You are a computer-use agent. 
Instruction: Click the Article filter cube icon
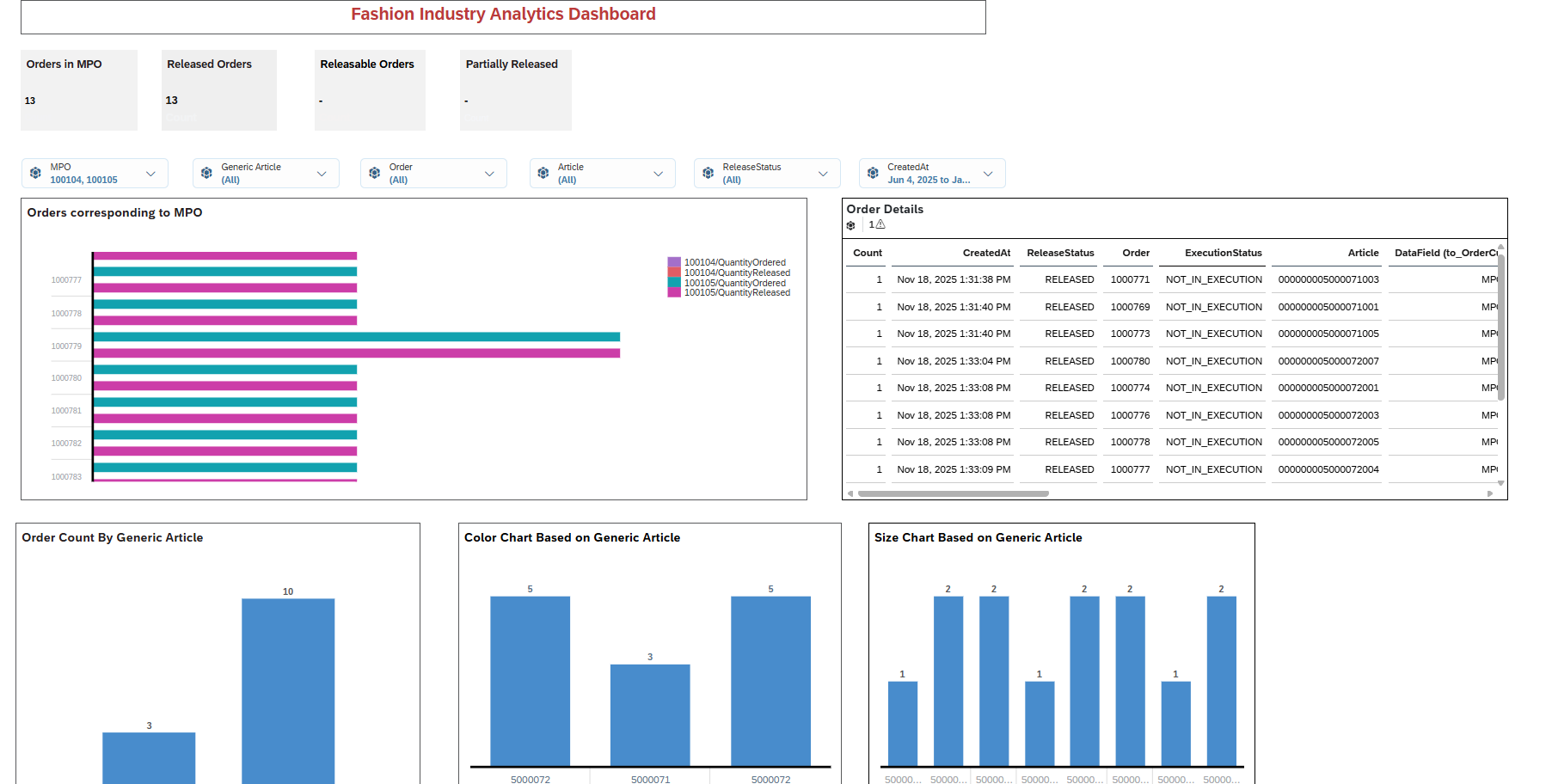tap(543, 173)
